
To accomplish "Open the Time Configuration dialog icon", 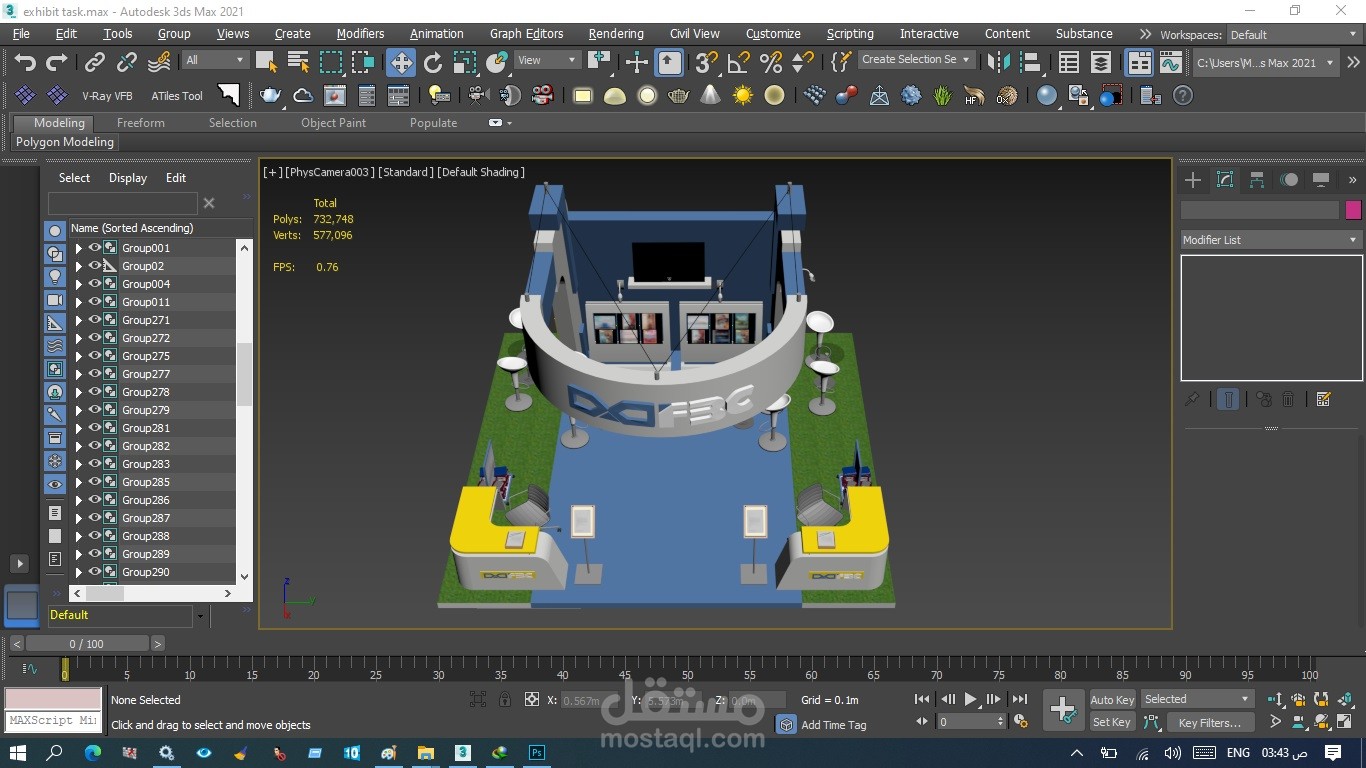I will [x=1020, y=721].
